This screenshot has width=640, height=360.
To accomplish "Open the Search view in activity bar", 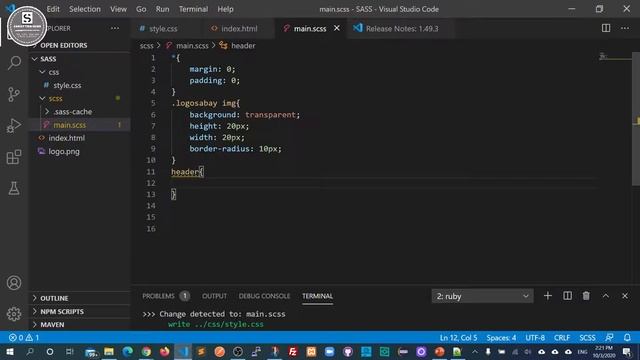I will pyautogui.click(x=14, y=62).
